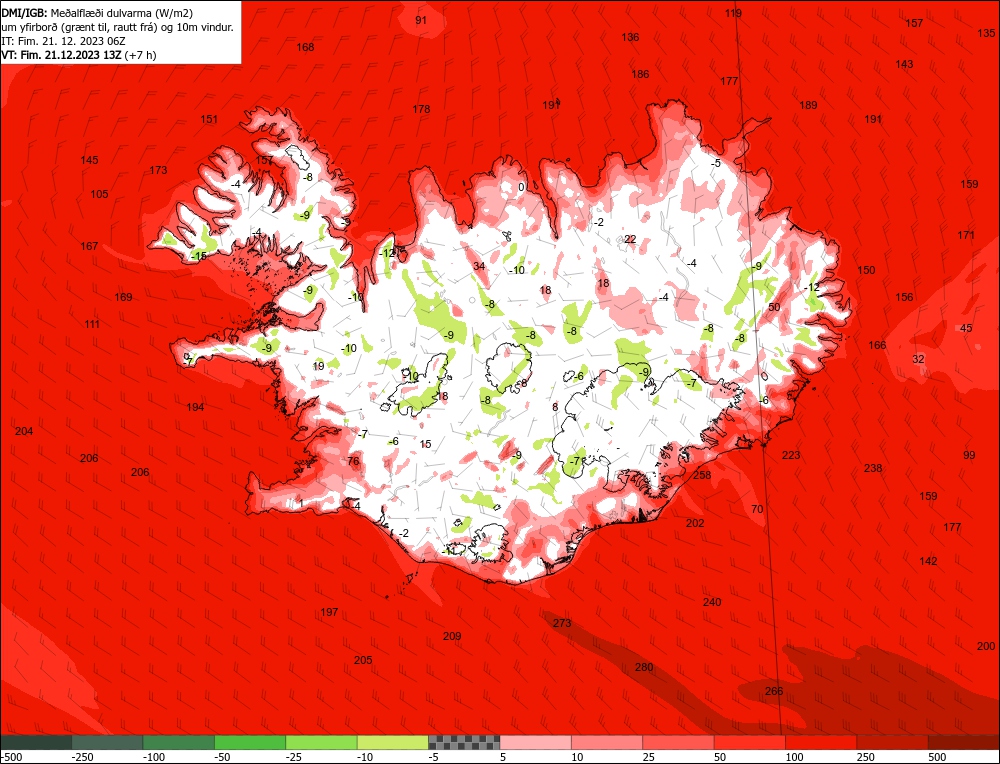Image resolution: width=1000 pixels, height=764 pixels.
Task: Select the red 50 to 100 legend swatch
Action: click(750, 742)
